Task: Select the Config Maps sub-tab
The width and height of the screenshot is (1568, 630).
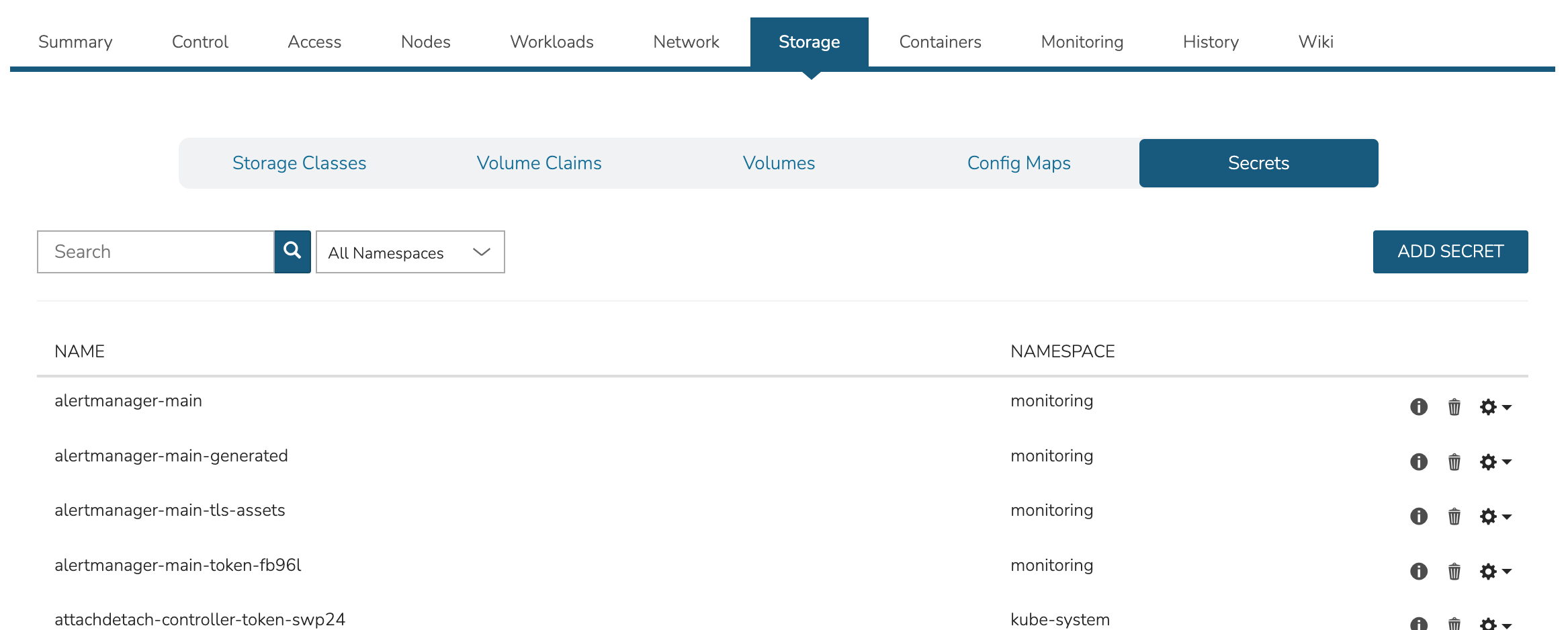Action: pyautogui.click(x=1018, y=163)
